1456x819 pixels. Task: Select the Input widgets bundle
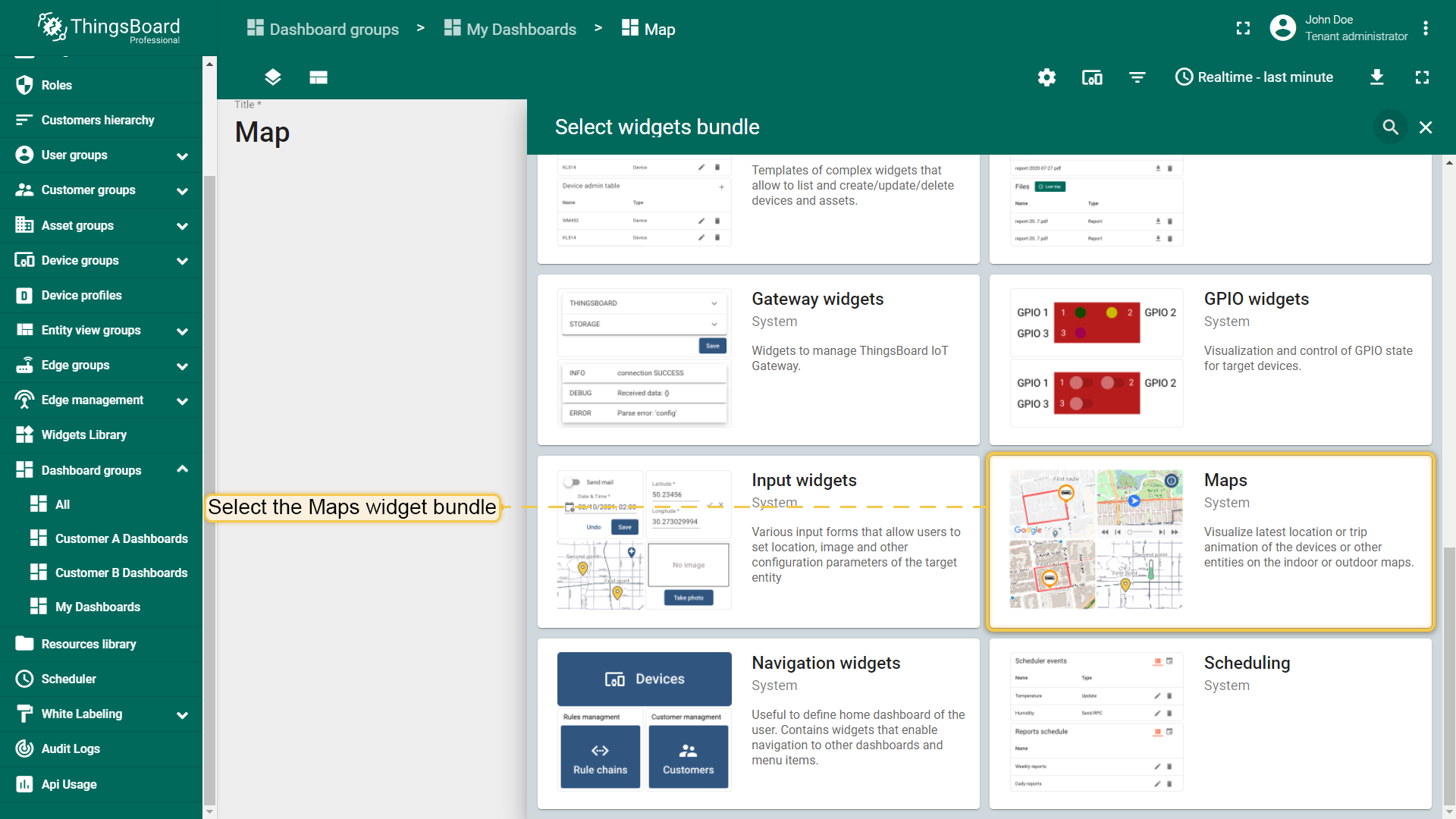pyautogui.click(x=758, y=541)
